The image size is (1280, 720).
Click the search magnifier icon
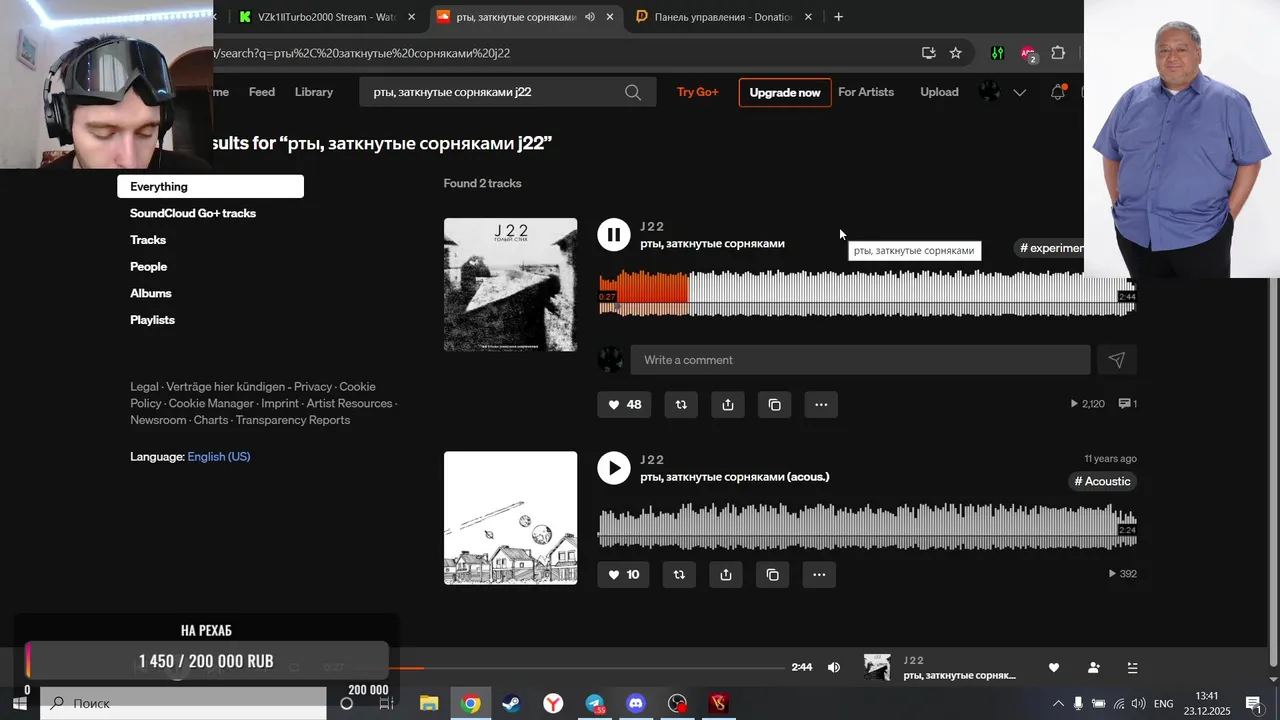(x=633, y=92)
